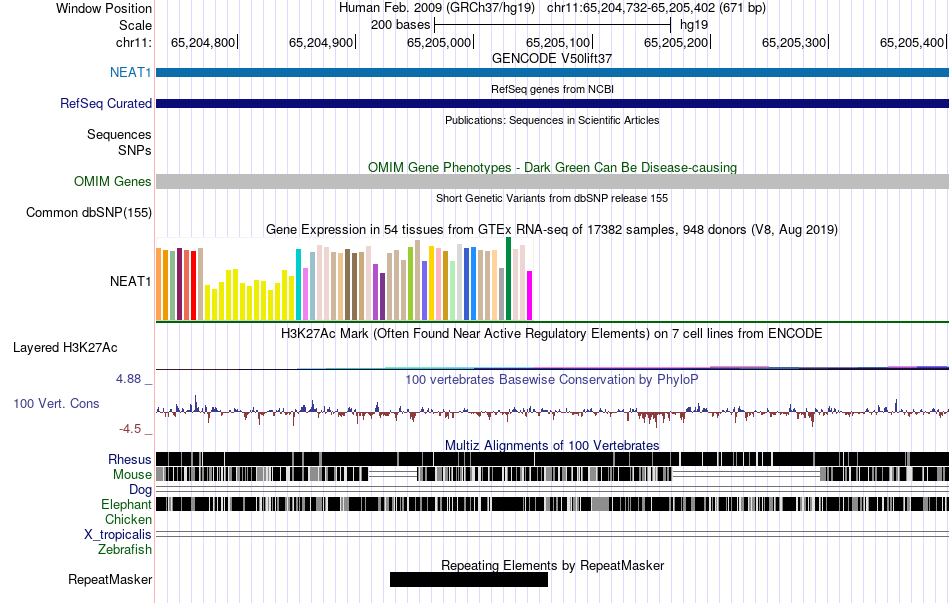Screen dimensions: 950x603
Task: Click the Gene Expression in 54 tissues title
Action: pyautogui.click(x=552, y=230)
